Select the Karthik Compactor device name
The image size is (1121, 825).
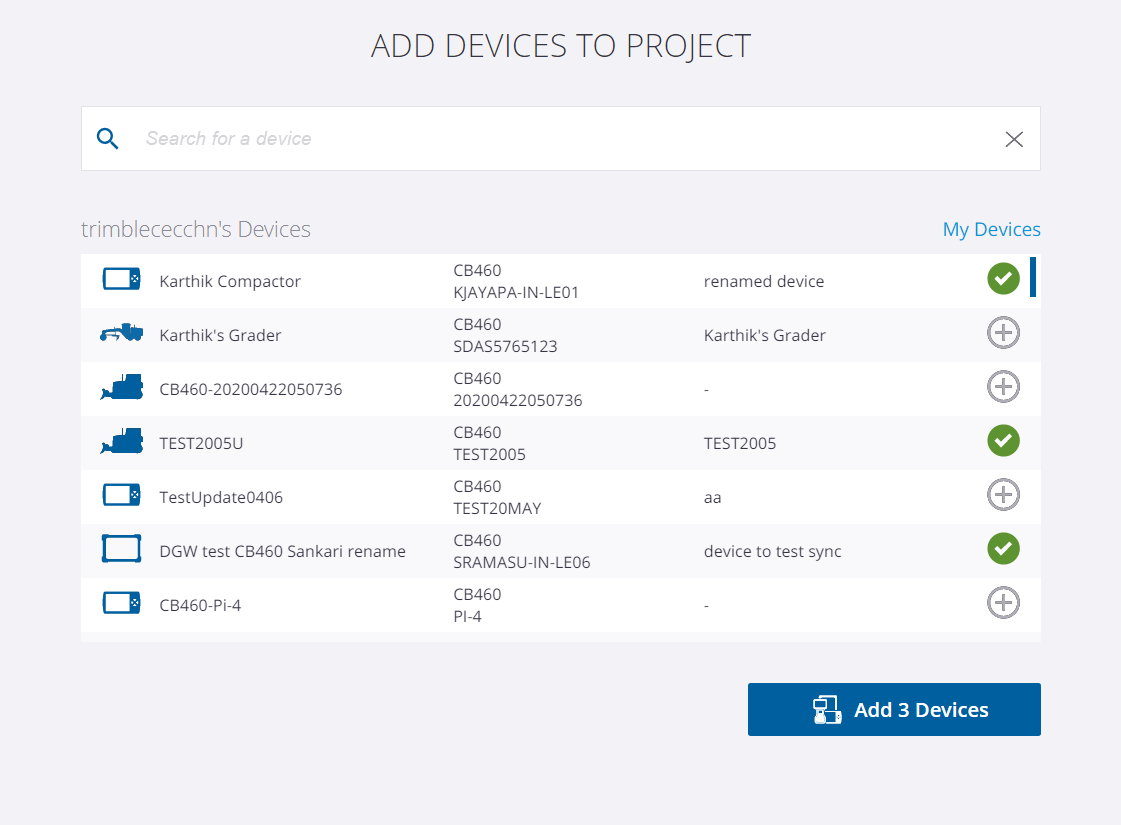tap(229, 281)
